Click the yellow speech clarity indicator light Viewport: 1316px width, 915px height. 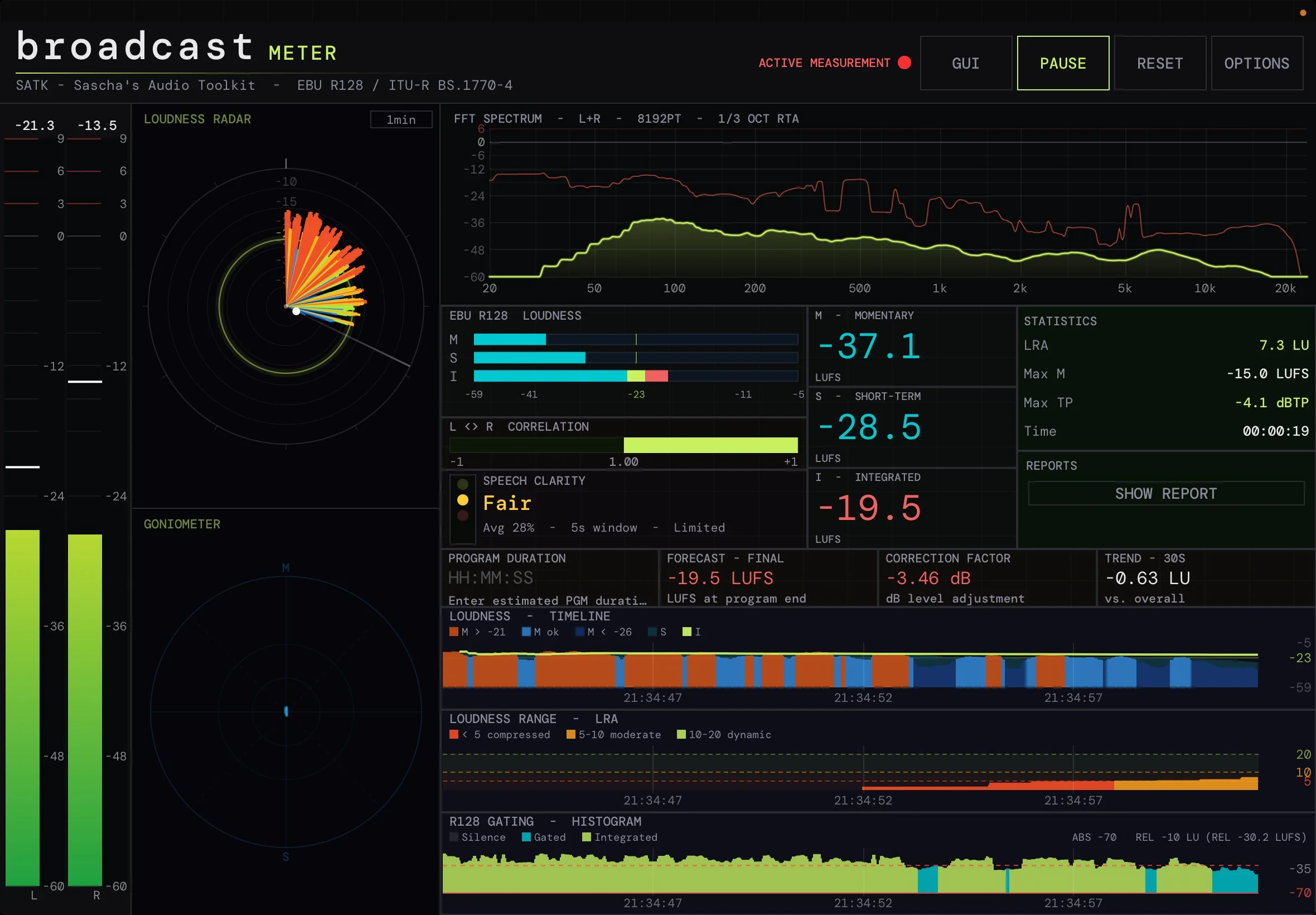coord(463,500)
